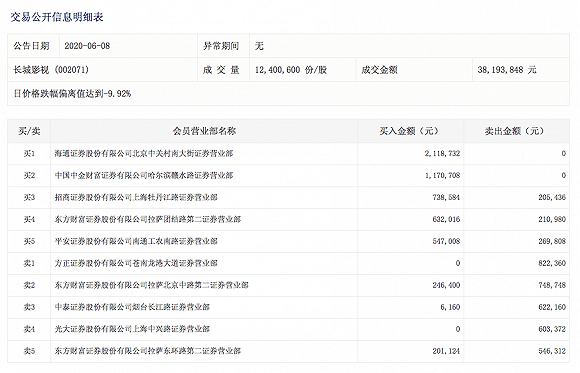580x373 pixels.
Task: Select the 卖1 row label
Action: 29,263
